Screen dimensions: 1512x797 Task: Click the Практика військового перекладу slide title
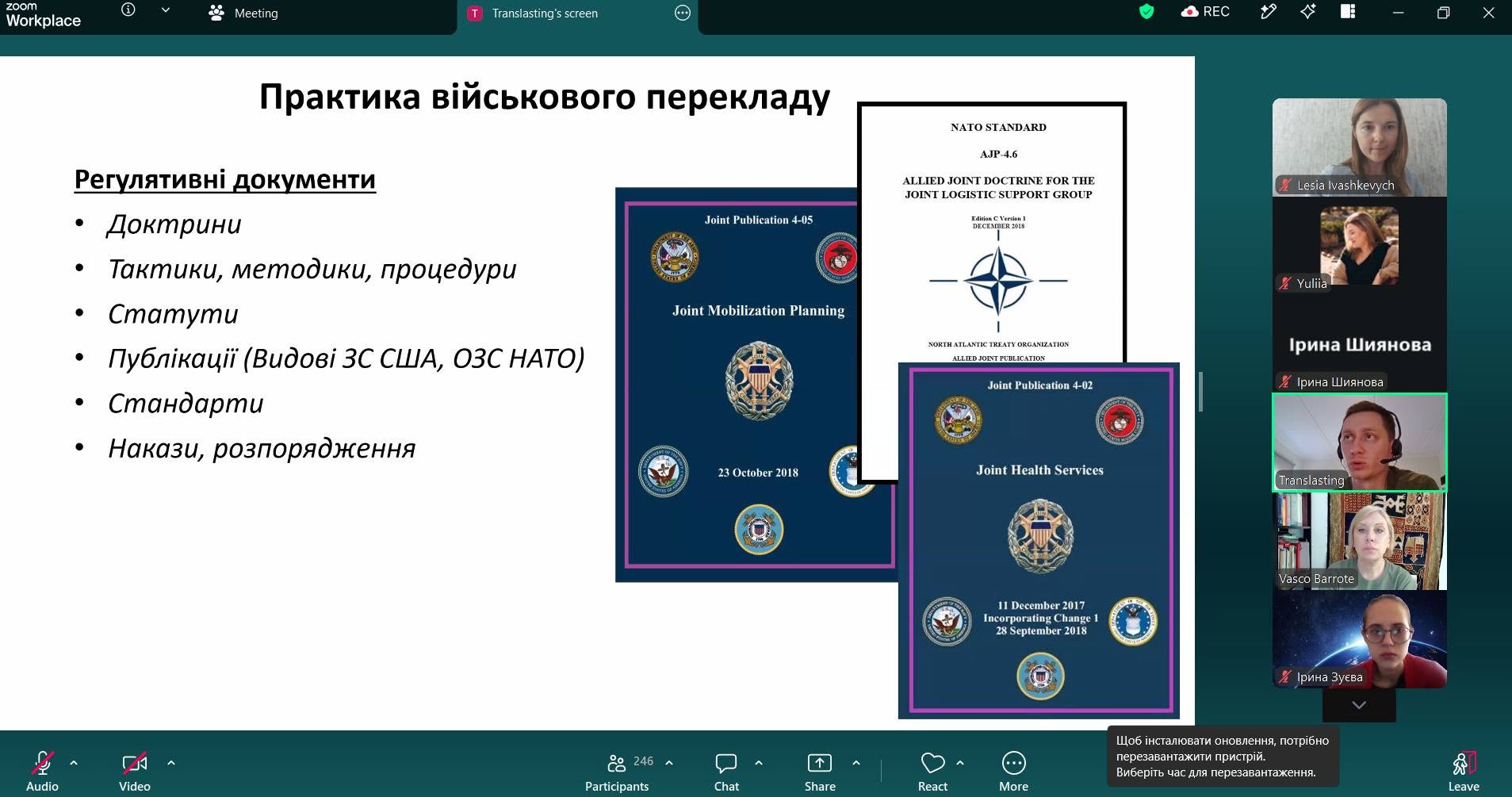coord(544,98)
